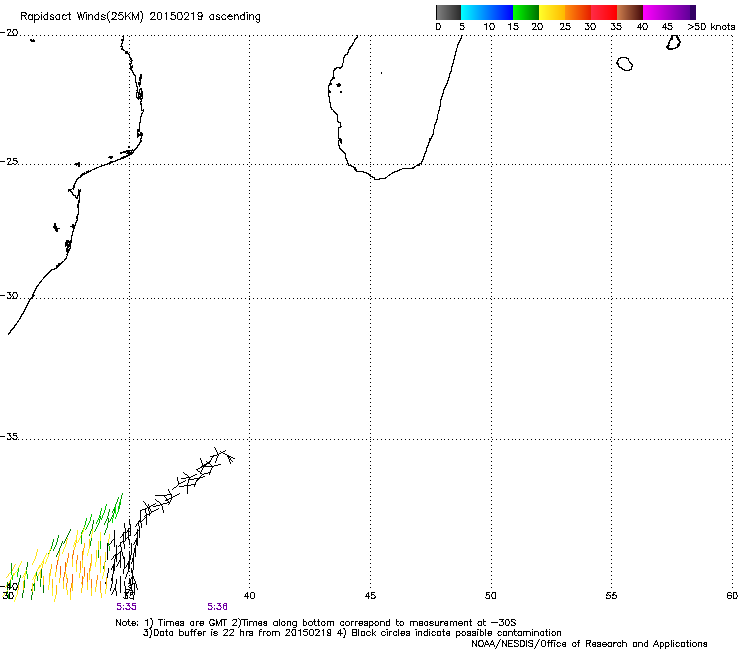The image size is (740, 650).
Task: Click the cyan-blue 5-15 knots color band
Action: click(487, 12)
